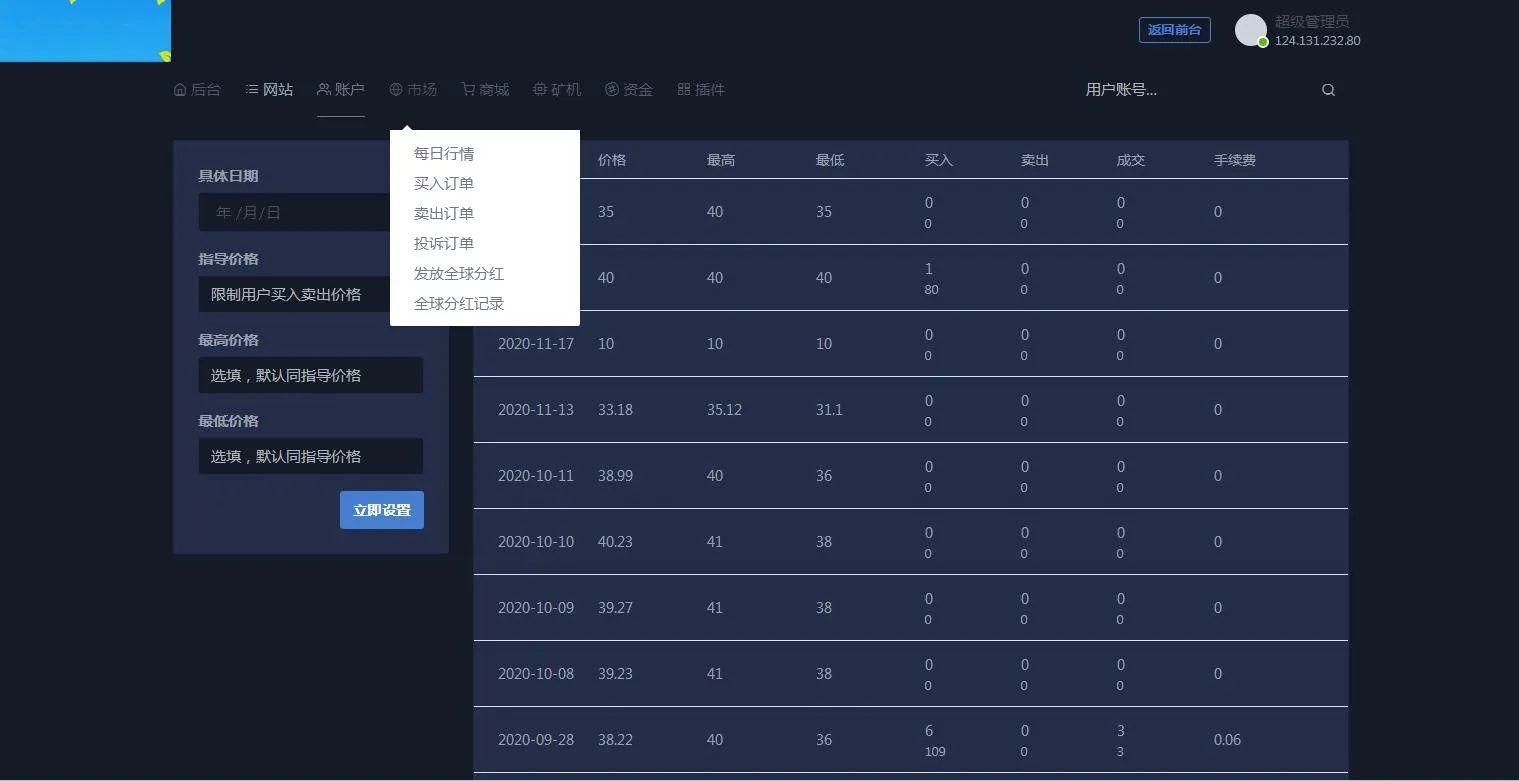This screenshot has width=1519, height=781.
Task: Click the 返回前台 button
Action: (x=1175, y=30)
